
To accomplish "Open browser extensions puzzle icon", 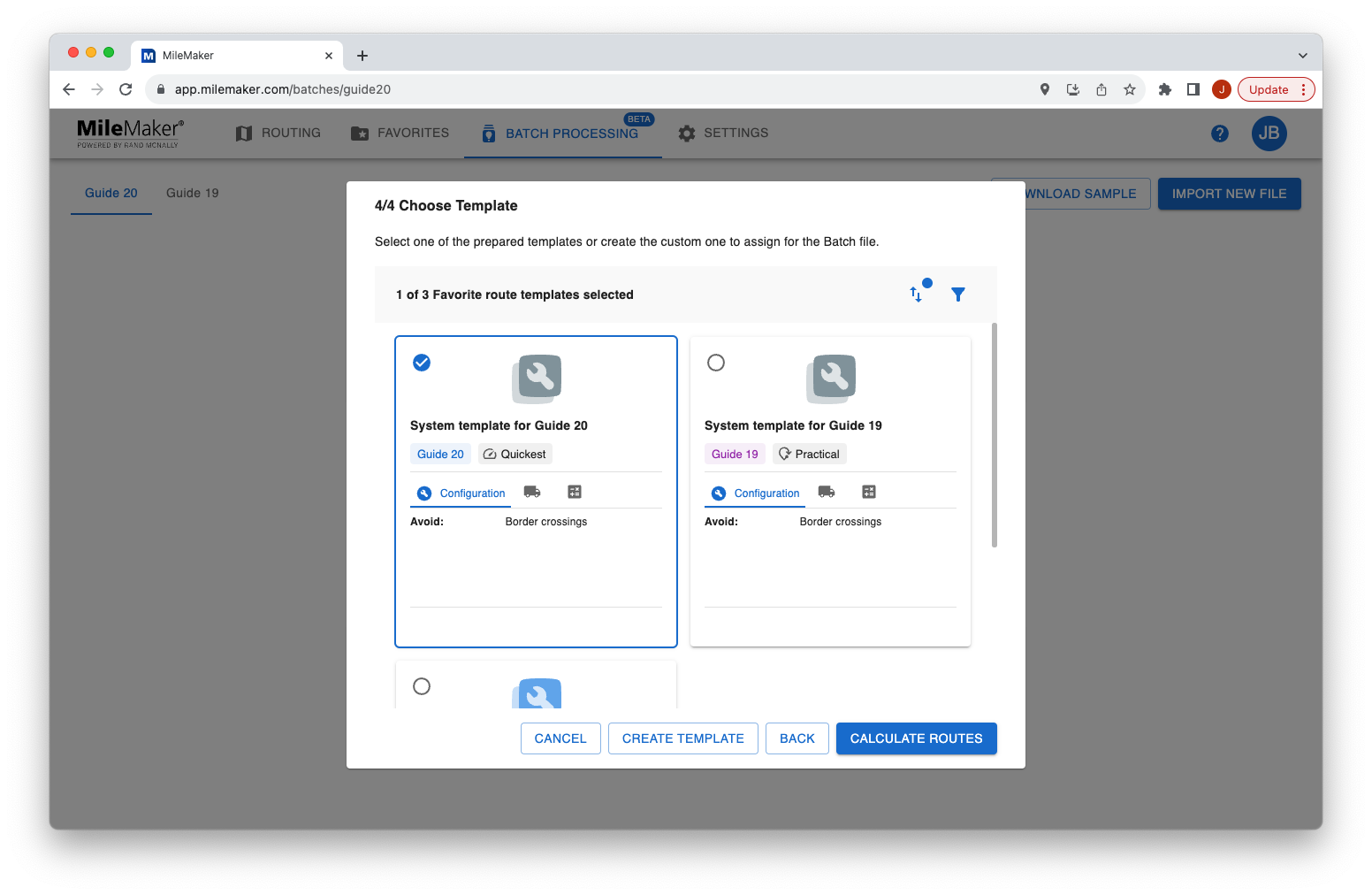I will [x=1165, y=89].
